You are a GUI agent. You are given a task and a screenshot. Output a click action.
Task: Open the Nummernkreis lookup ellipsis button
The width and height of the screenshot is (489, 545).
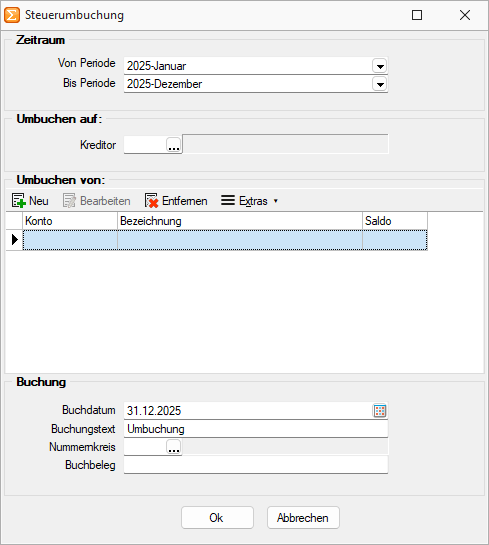pos(174,447)
